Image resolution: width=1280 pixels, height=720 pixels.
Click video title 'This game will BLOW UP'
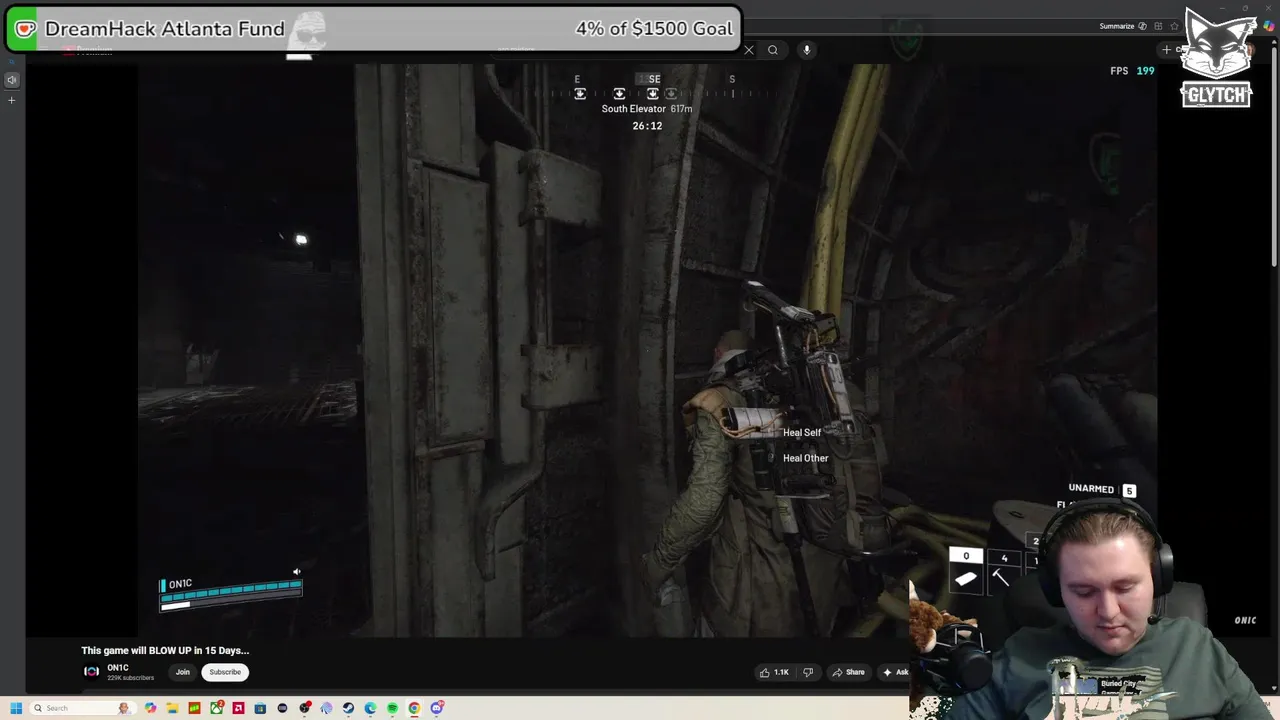coord(165,650)
